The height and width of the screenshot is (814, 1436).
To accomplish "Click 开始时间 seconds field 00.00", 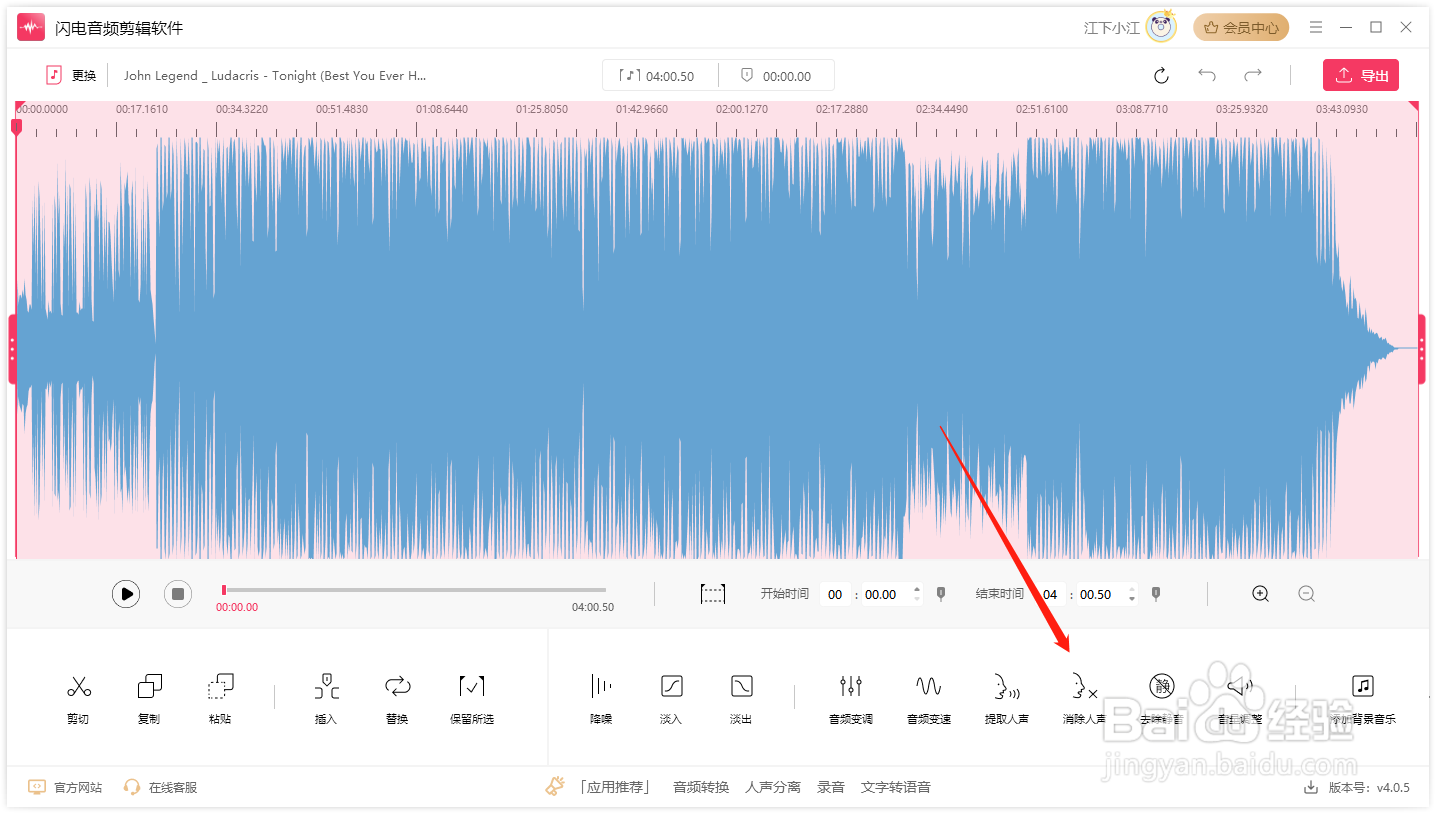I will tap(881, 594).
